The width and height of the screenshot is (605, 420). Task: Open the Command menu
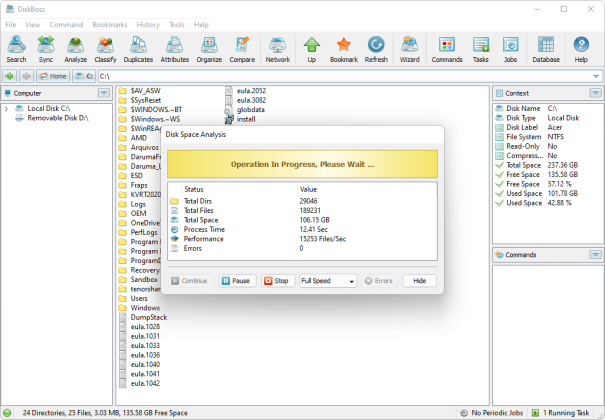coord(66,25)
